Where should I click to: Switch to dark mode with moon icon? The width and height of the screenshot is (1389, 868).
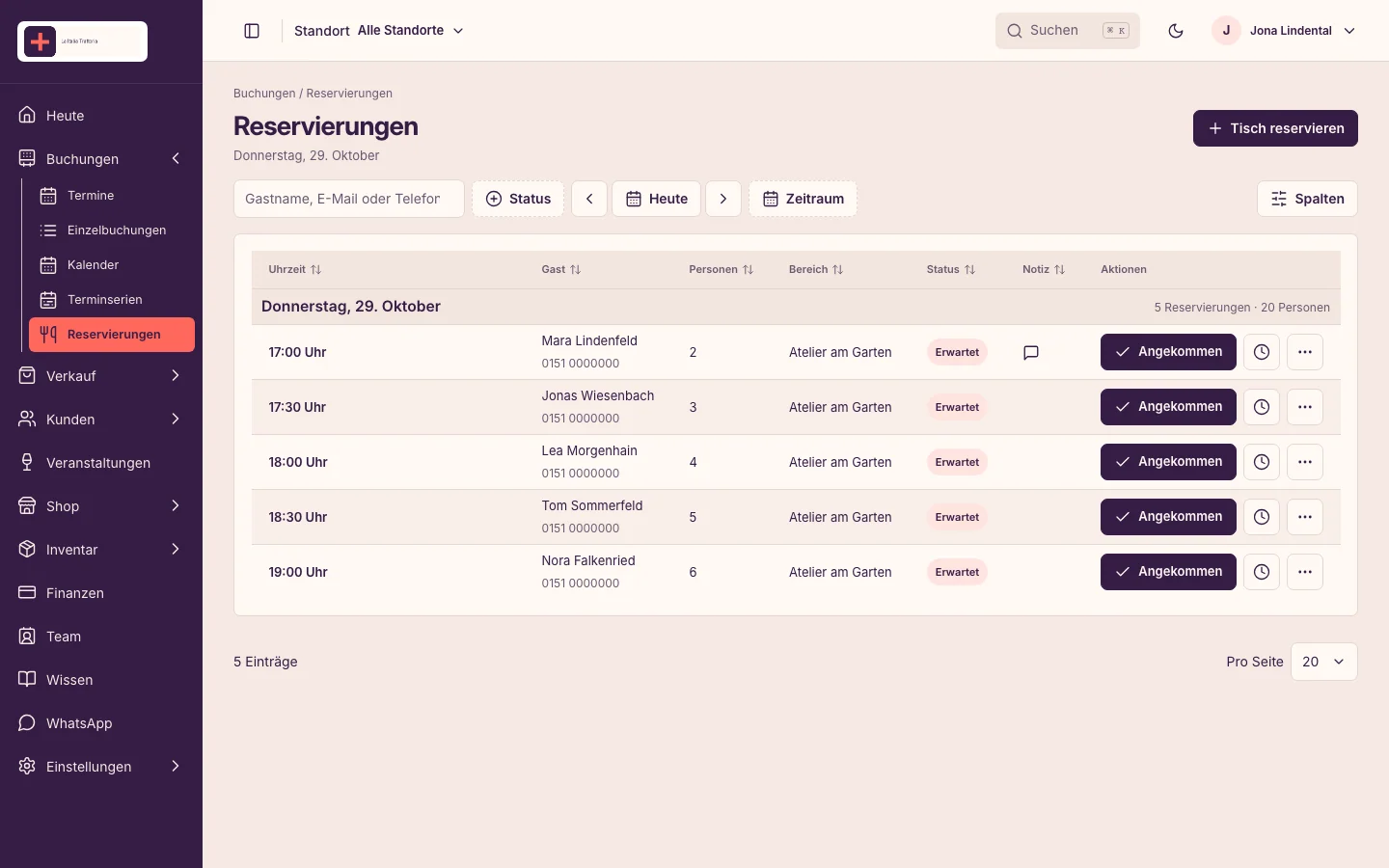point(1176,31)
